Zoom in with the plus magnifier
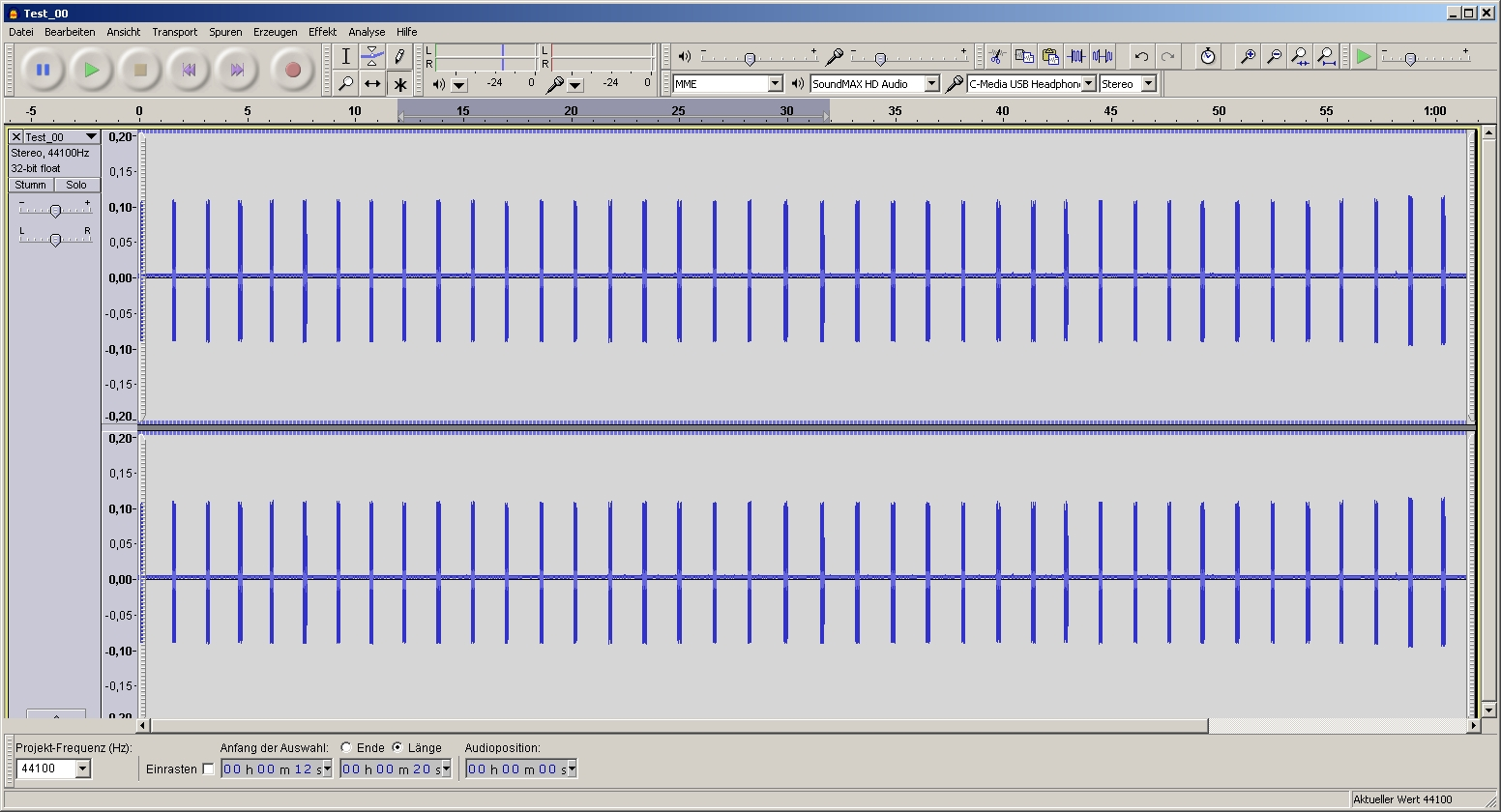Screen dimensions: 1501x812 pos(1249,56)
